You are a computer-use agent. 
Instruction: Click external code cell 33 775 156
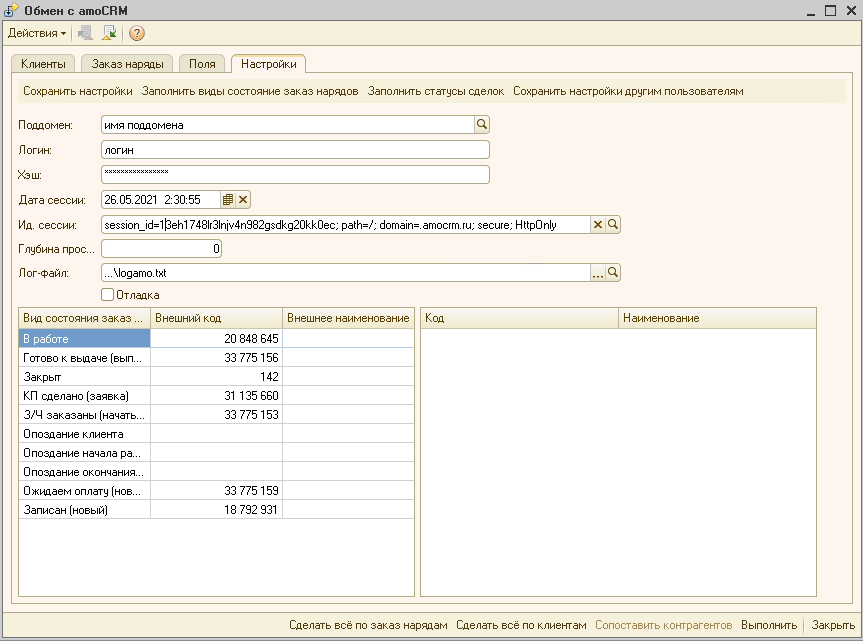(x=216, y=358)
